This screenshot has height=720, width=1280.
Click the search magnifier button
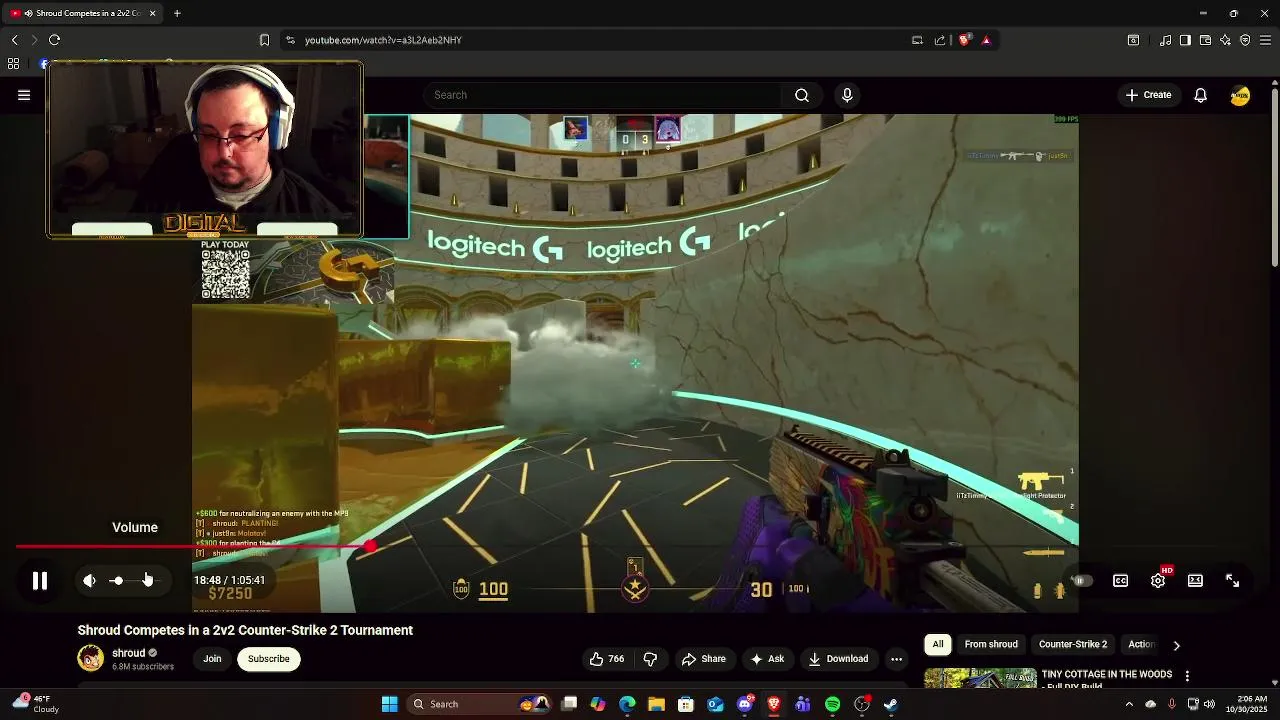(802, 95)
